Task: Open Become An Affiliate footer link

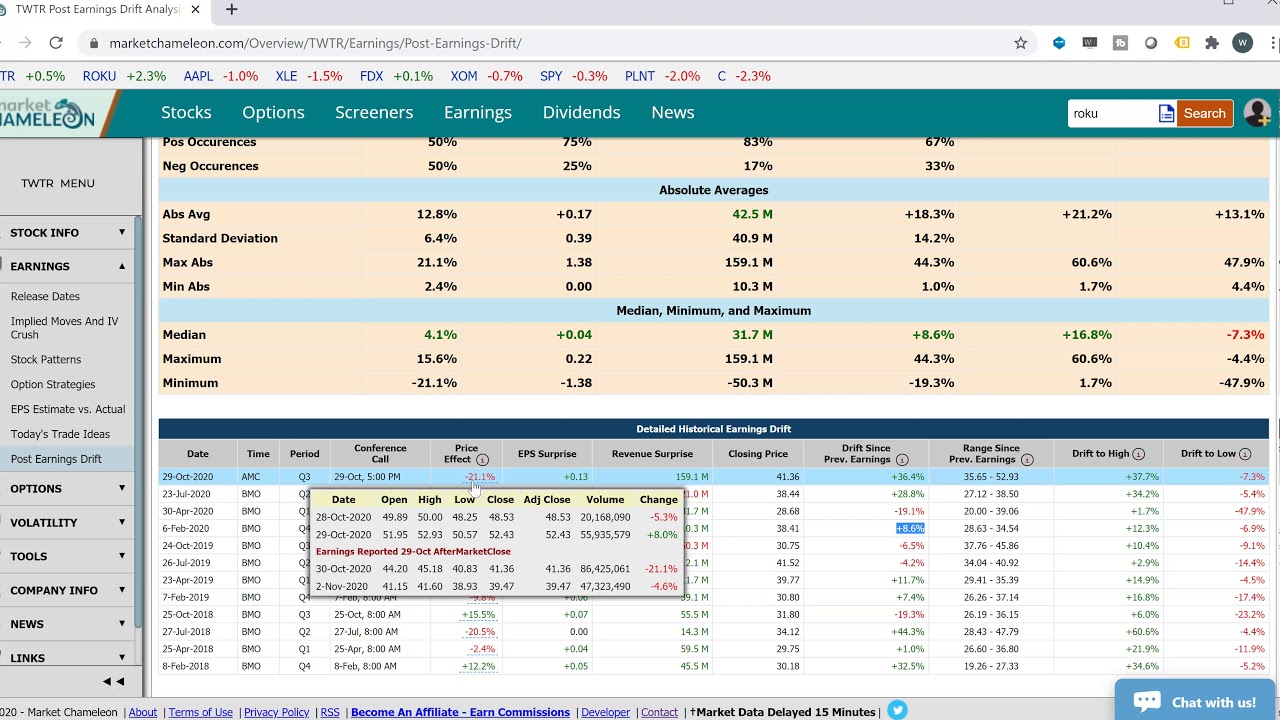Action: (x=460, y=712)
